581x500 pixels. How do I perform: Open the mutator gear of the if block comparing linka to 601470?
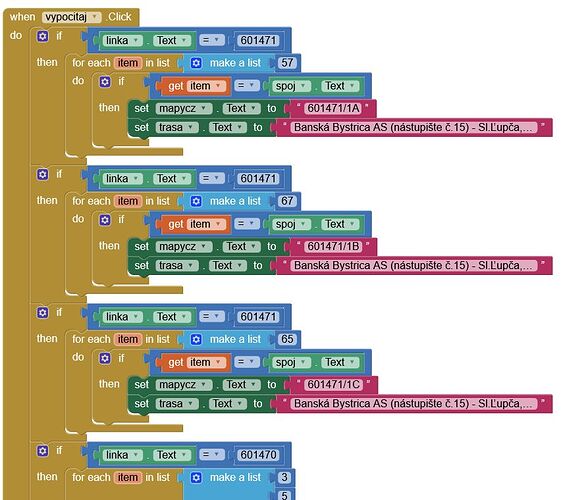43,451
